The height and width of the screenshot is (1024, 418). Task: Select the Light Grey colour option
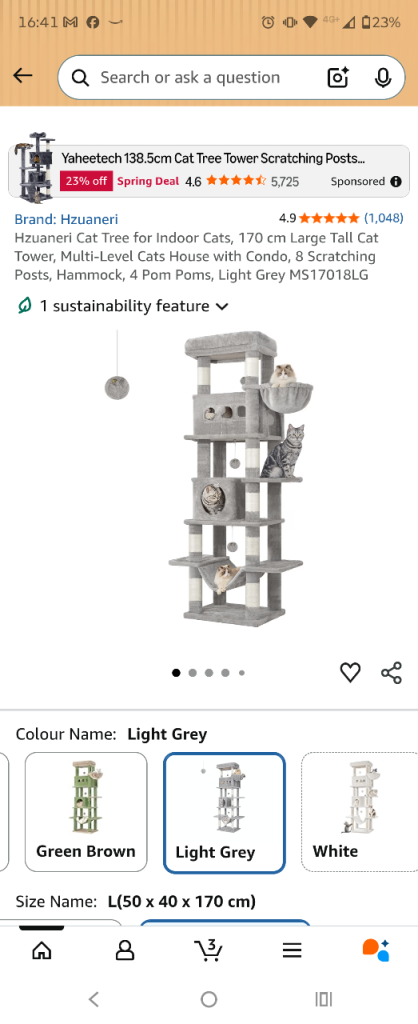click(x=224, y=813)
